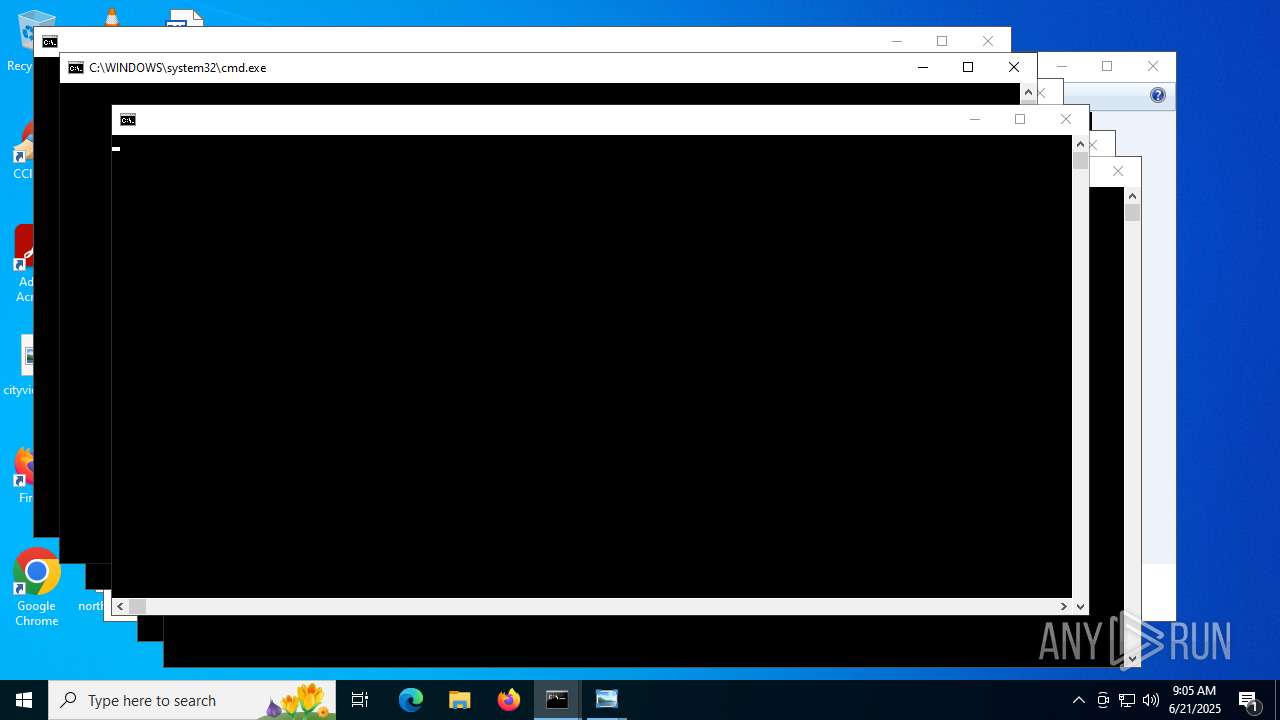Open volume control tray icon

(x=1151, y=700)
